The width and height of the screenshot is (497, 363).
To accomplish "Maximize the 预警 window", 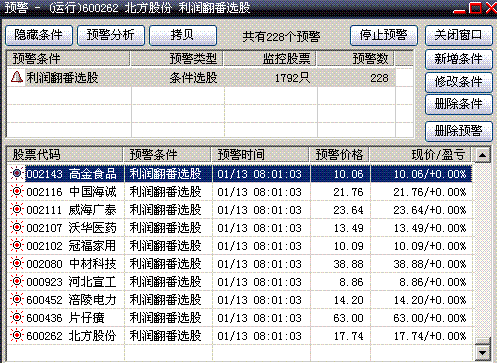I will (475, 8).
